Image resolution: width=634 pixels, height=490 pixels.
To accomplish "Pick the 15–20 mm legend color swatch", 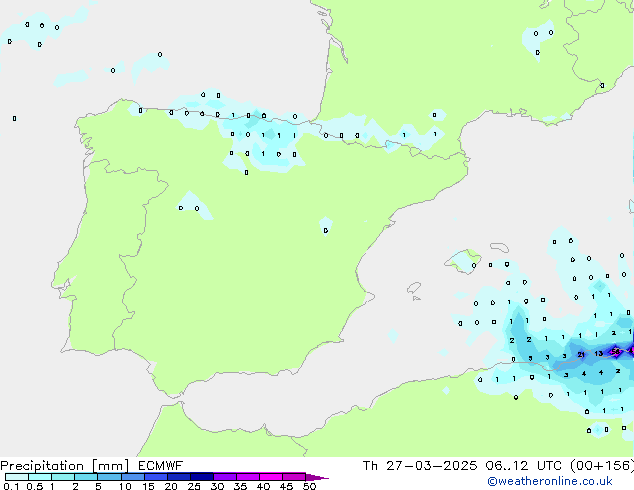I will pyautogui.click(x=156, y=477).
